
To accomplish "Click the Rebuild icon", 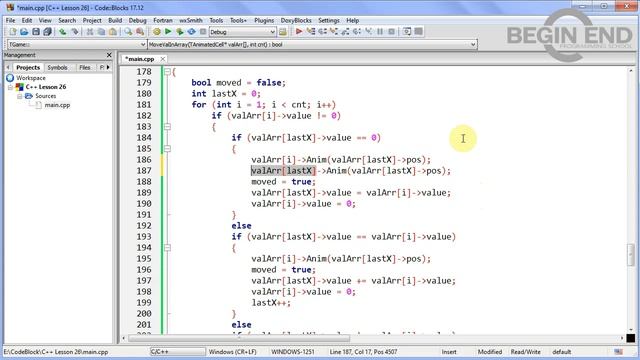I will pyautogui.click(x=191, y=31).
